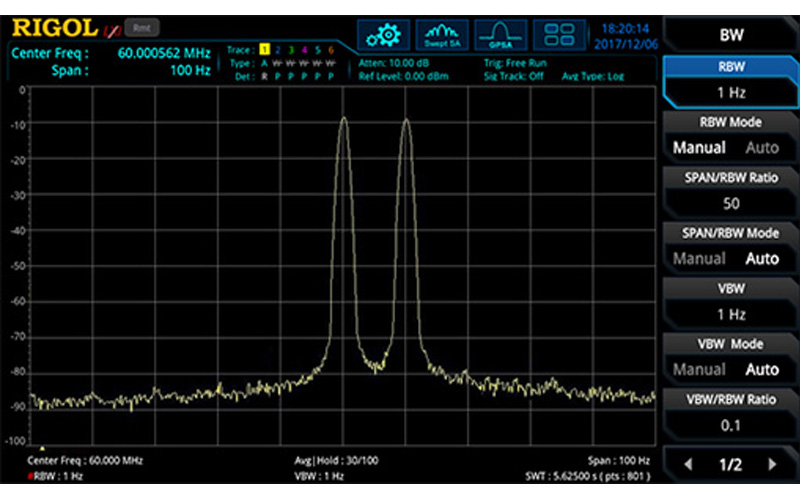This screenshot has height=500, width=800.
Task: Select trace 2 in trace panel
Action: coord(278,49)
